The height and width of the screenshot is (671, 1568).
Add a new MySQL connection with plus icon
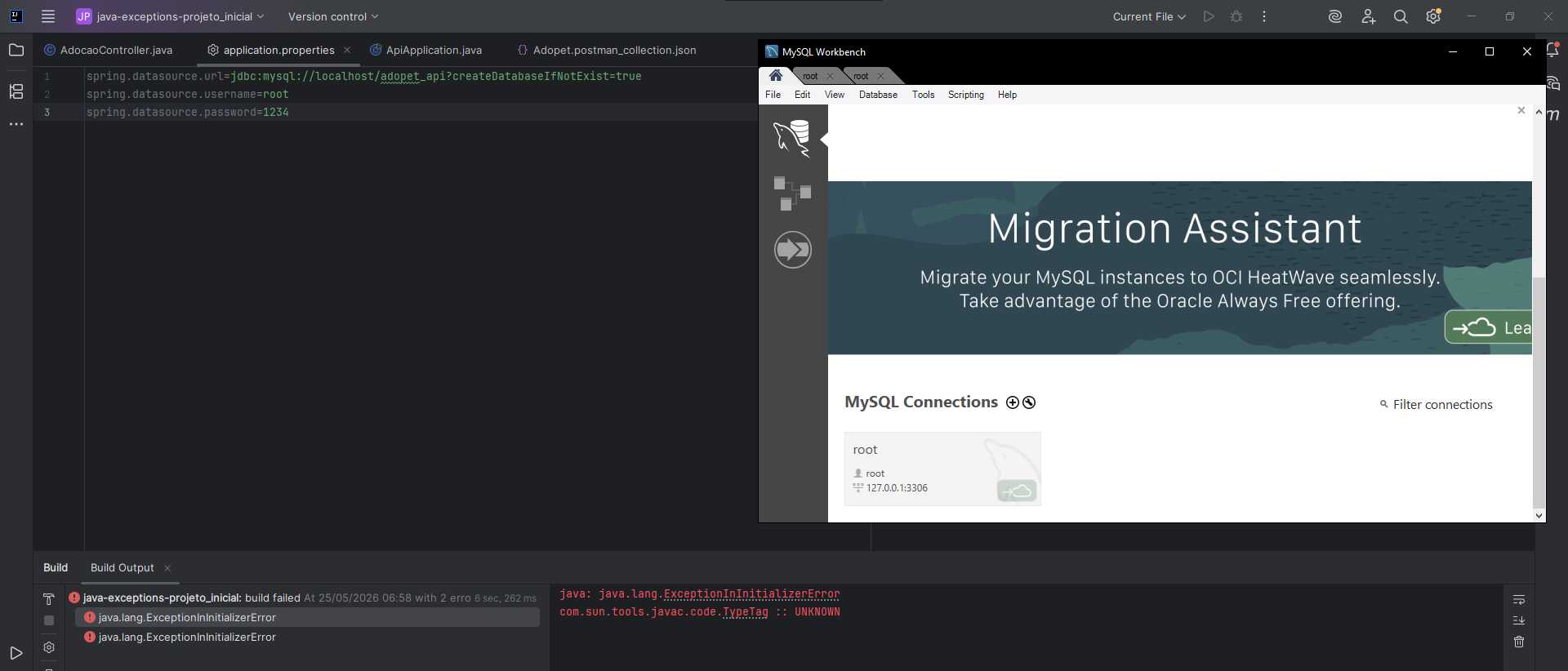[1013, 402]
